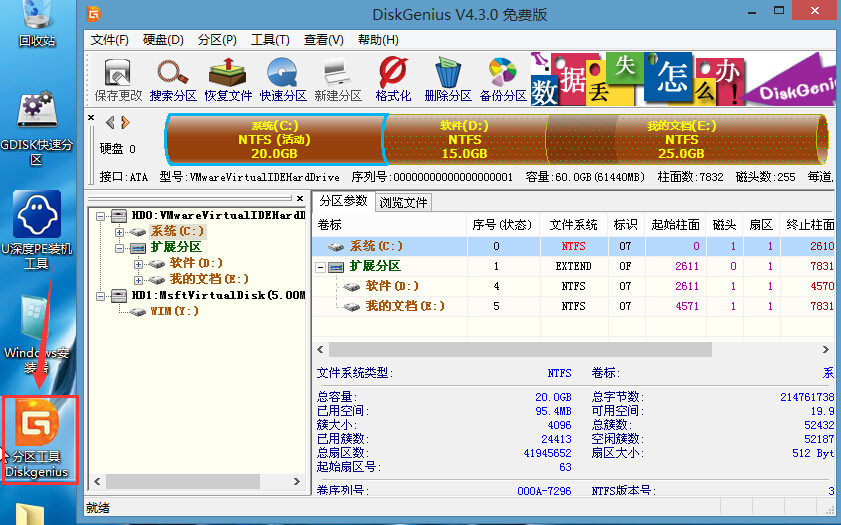Select the 软件(D:) segment in the disk bar
This screenshot has width=841, height=525.
pos(464,140)
